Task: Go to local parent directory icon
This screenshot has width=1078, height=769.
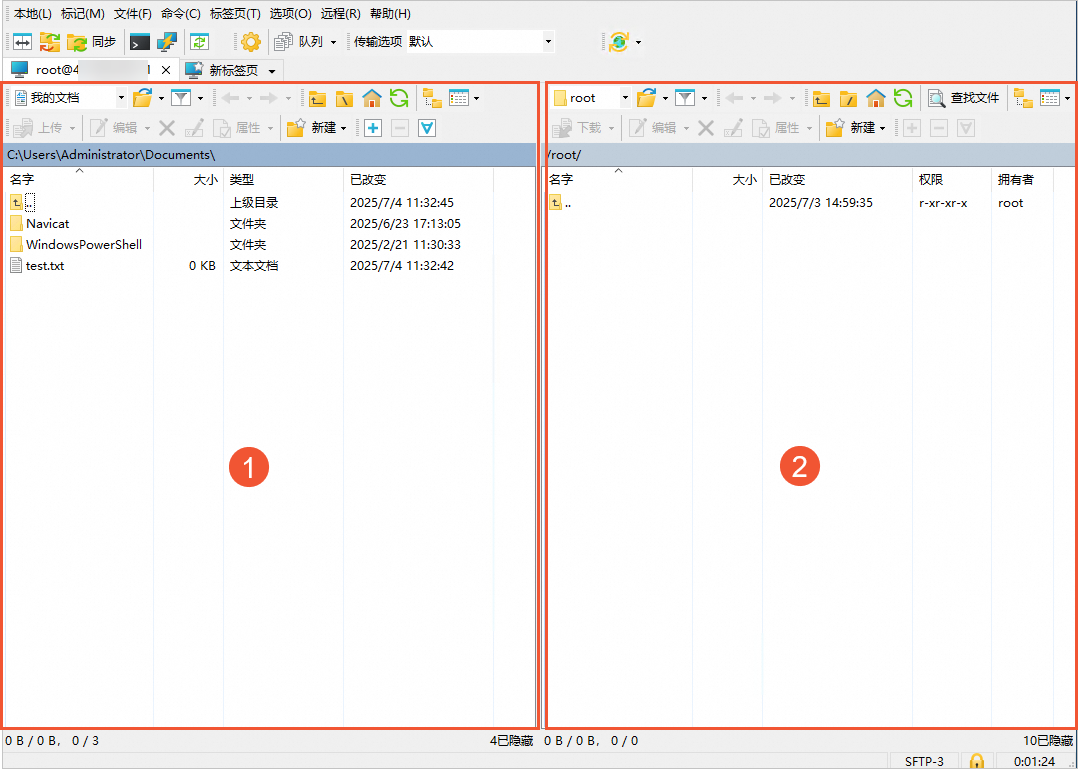Action: coord(317,98)
